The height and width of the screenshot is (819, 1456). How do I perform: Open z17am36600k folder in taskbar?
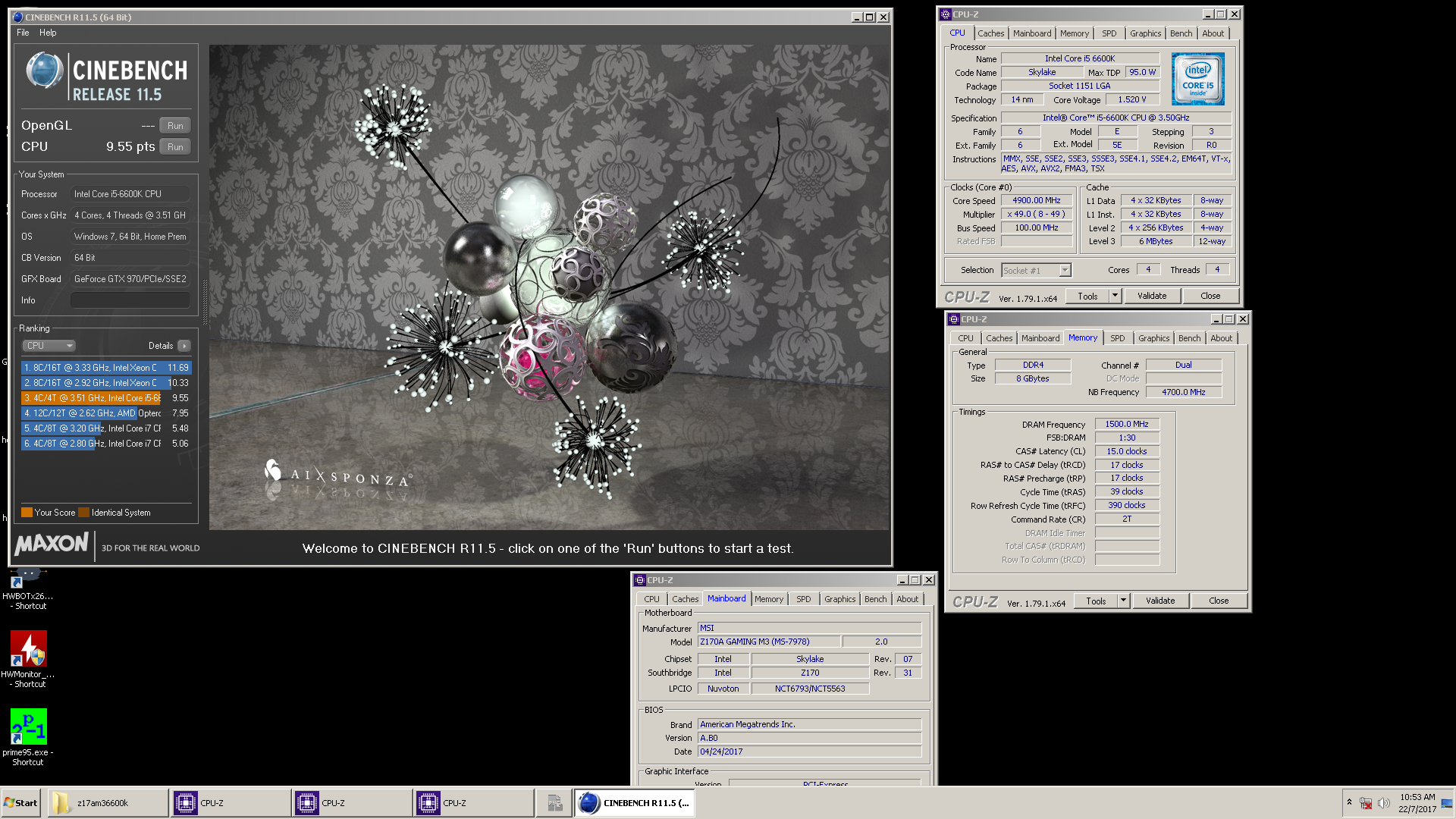(108, 803)
